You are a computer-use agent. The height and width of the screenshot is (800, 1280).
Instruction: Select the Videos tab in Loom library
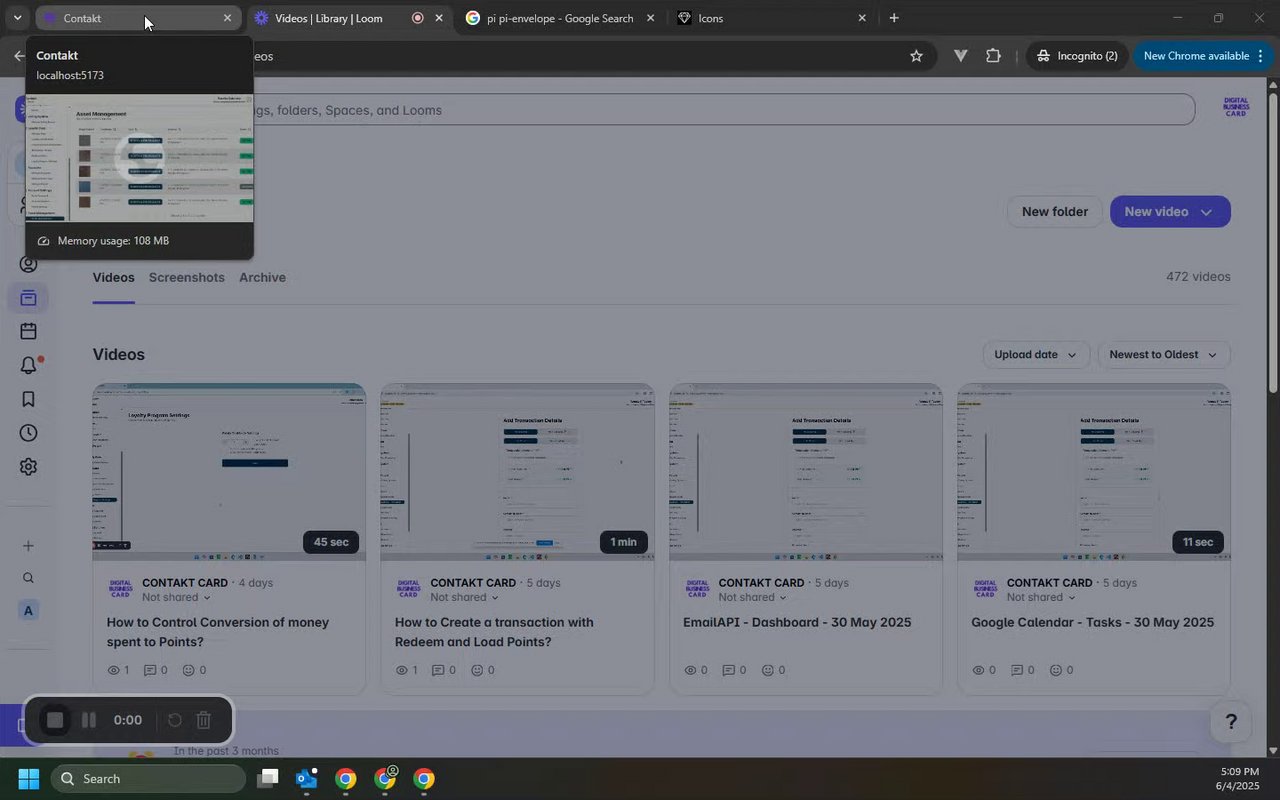pos(114,278)
